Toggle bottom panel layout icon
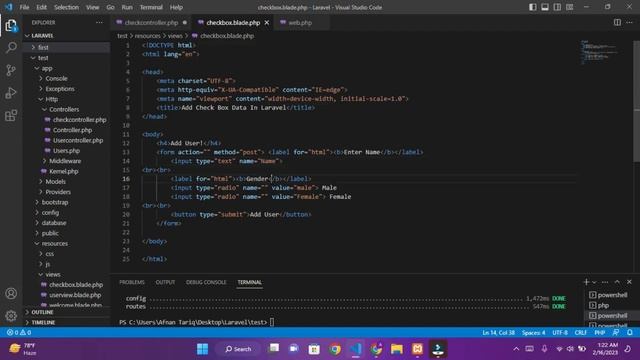 [x=545, y=7]
